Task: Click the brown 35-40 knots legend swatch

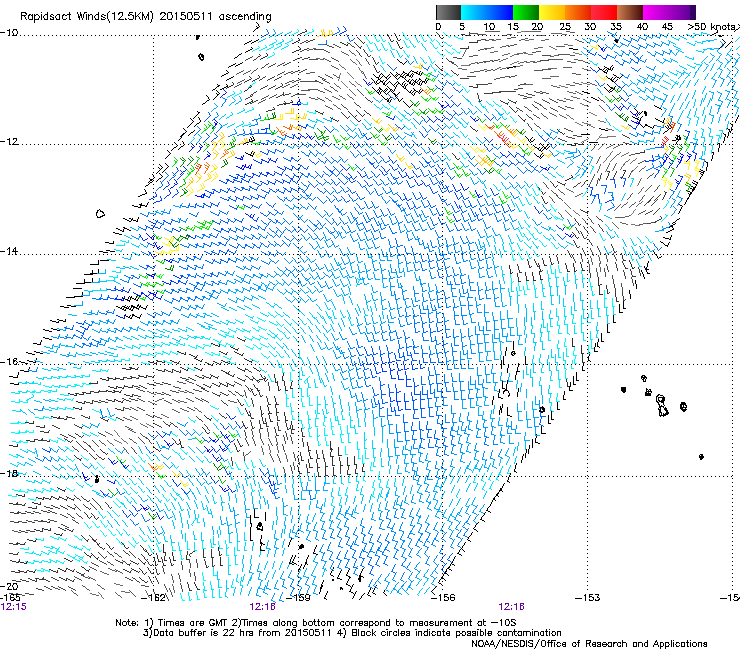Action: tap(630, 12)
